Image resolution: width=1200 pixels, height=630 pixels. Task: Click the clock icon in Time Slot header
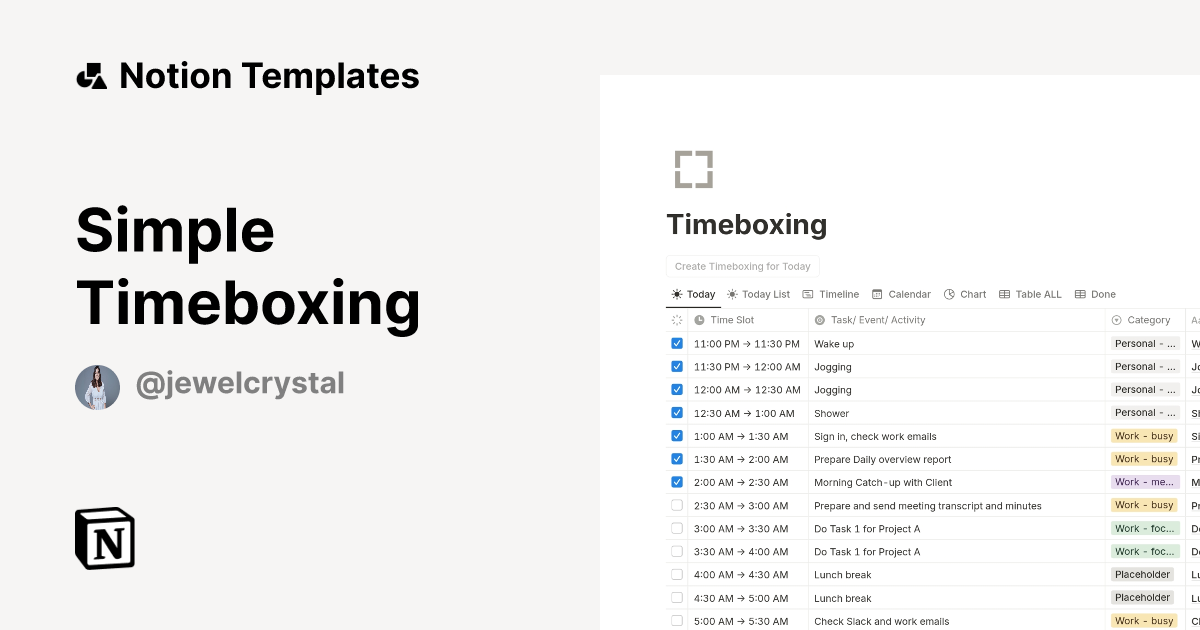(x=698, y=320)
